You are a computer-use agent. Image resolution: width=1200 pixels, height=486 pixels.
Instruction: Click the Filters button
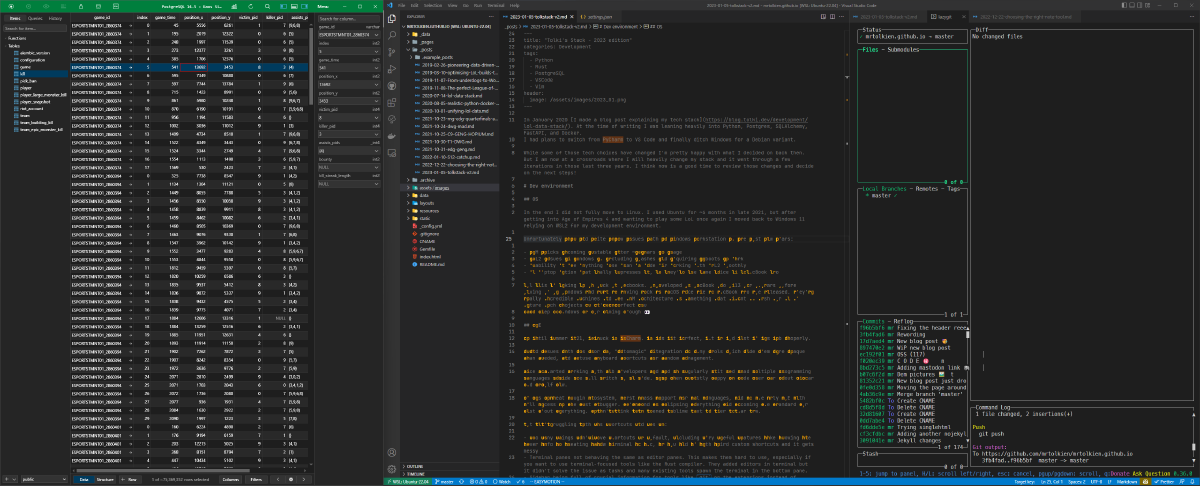click(256, 479)
